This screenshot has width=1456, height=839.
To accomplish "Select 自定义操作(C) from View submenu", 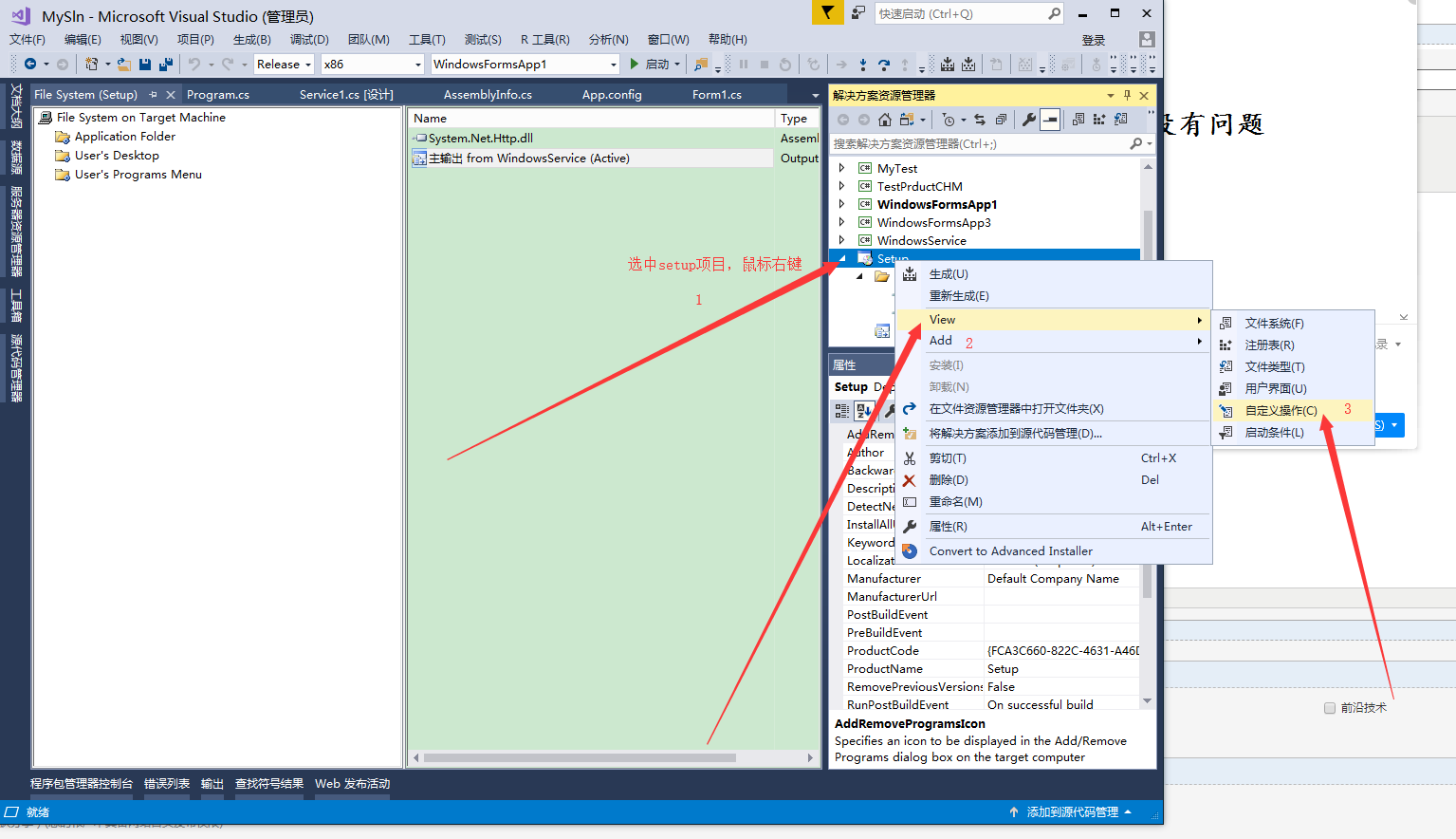I will coord(1293,410).
